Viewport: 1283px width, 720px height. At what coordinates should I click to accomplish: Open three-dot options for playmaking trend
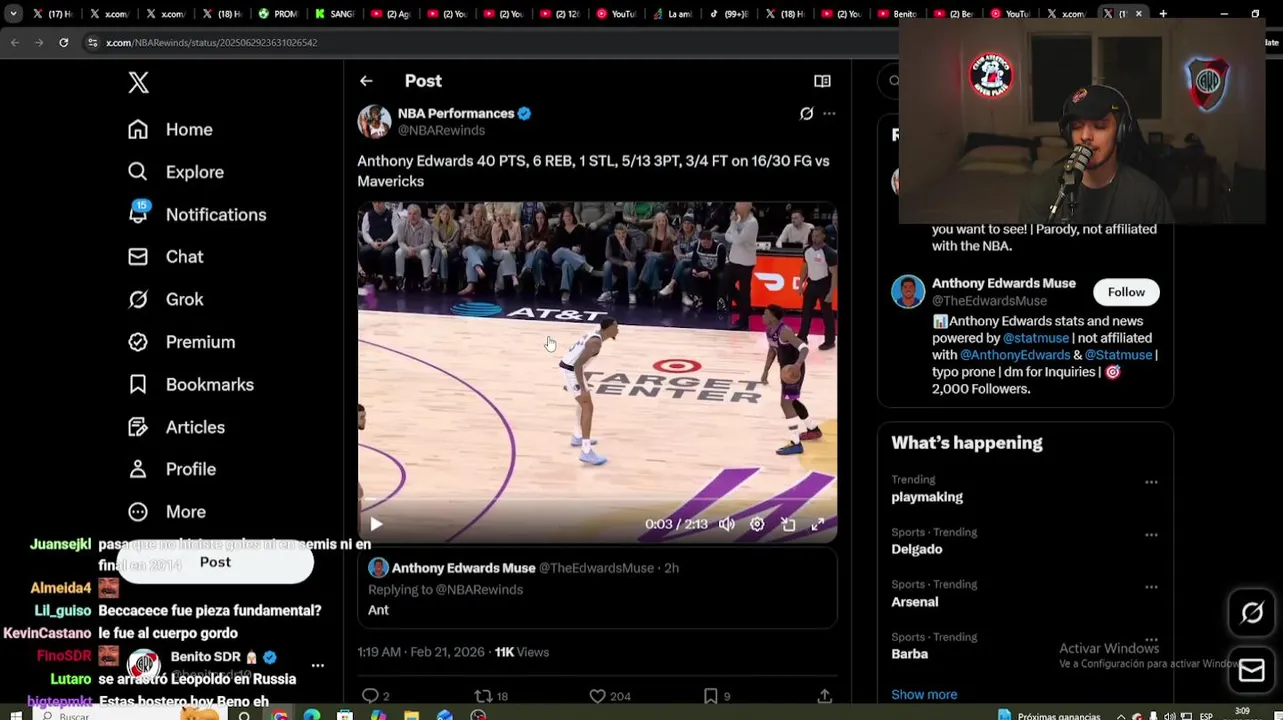point(1151,482)
